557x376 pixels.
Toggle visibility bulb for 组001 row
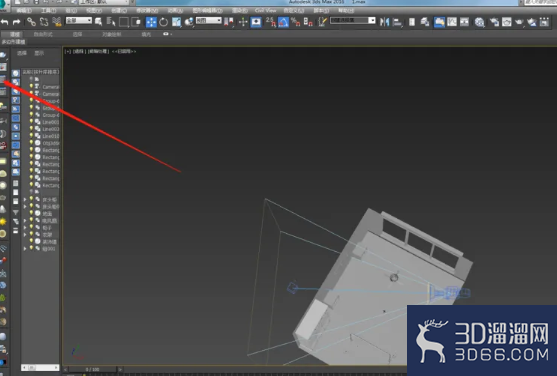coord(31,248)
